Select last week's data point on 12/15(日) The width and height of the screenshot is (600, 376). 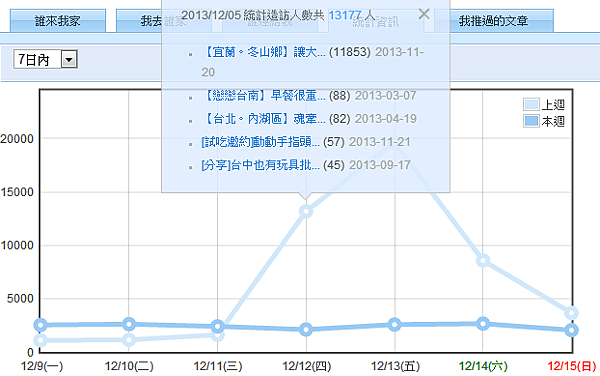pyautogui.click(x=571, y=313)
